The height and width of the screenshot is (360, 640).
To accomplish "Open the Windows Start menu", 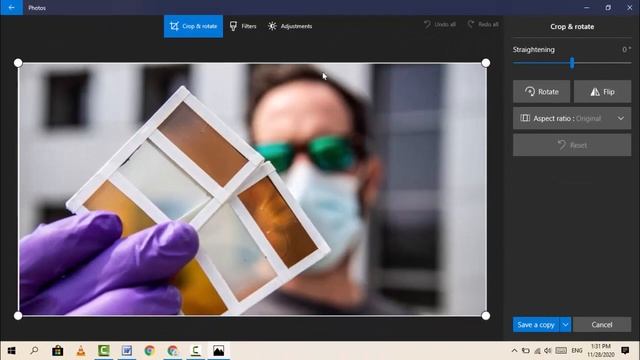I will (x=11, y=351).
